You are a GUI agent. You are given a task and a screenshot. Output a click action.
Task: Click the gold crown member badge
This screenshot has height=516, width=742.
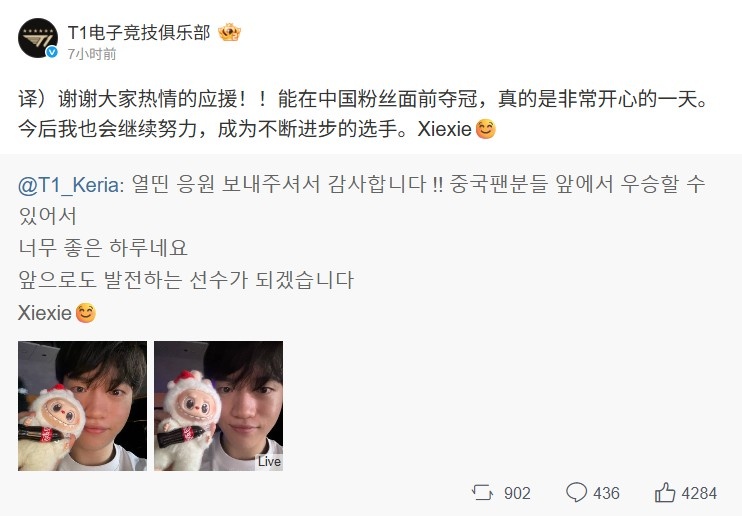coord(230,32)
